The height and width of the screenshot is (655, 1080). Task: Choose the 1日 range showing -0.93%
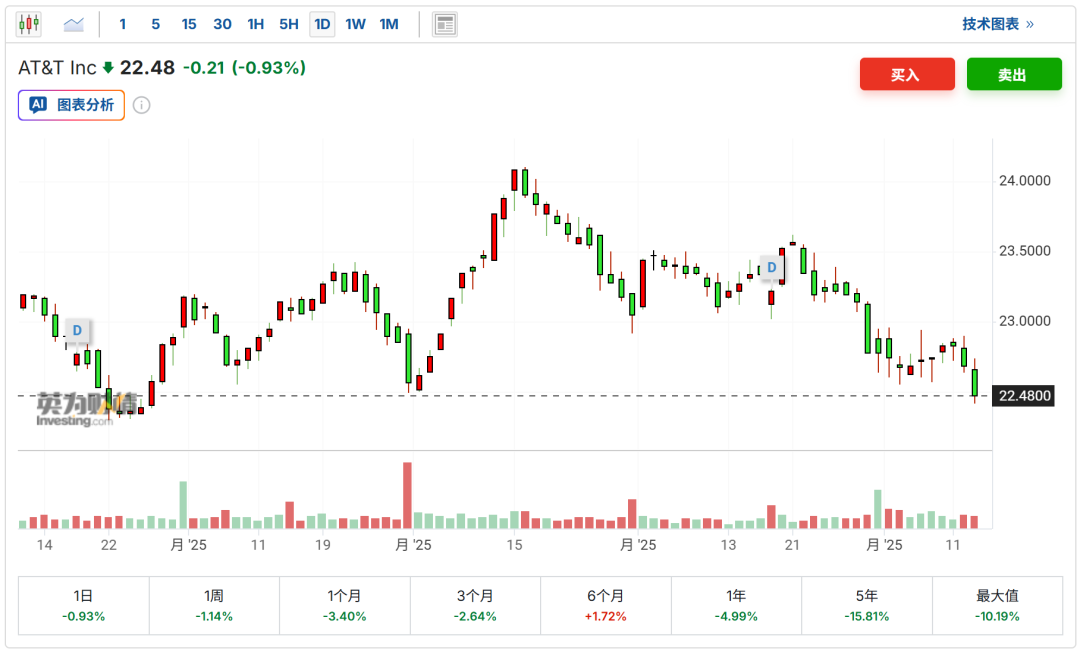83,605
